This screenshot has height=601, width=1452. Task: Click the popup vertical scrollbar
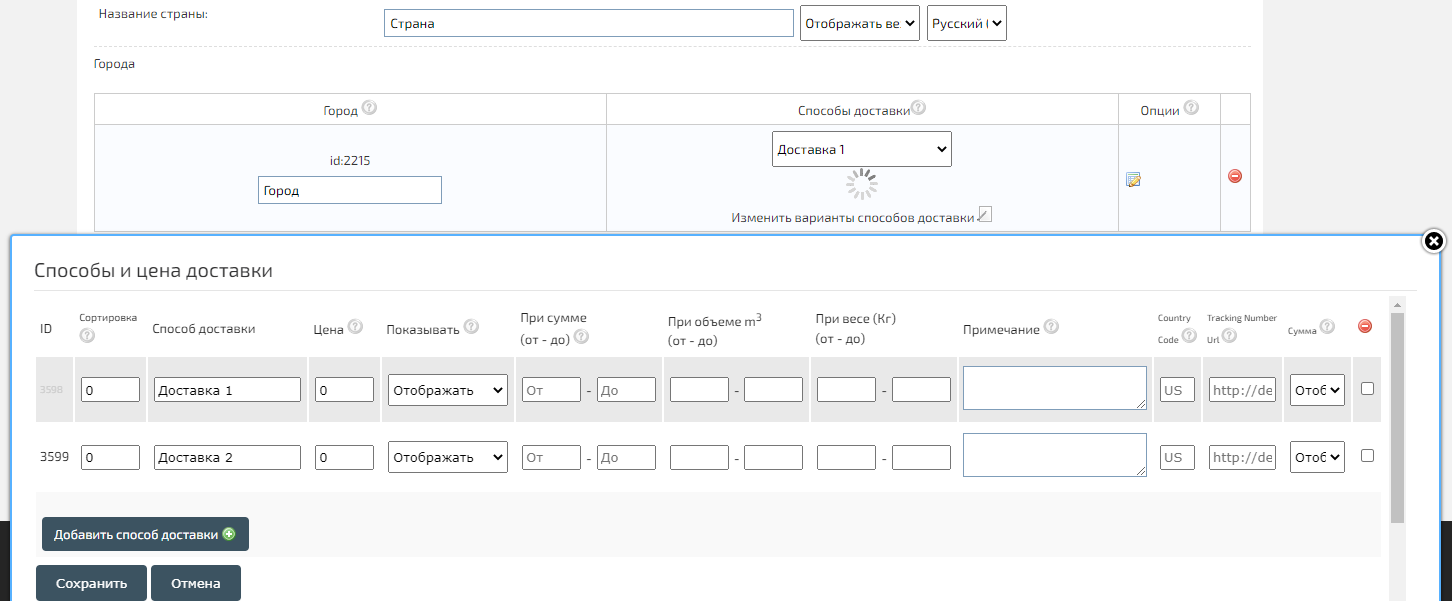[1397, 420]
